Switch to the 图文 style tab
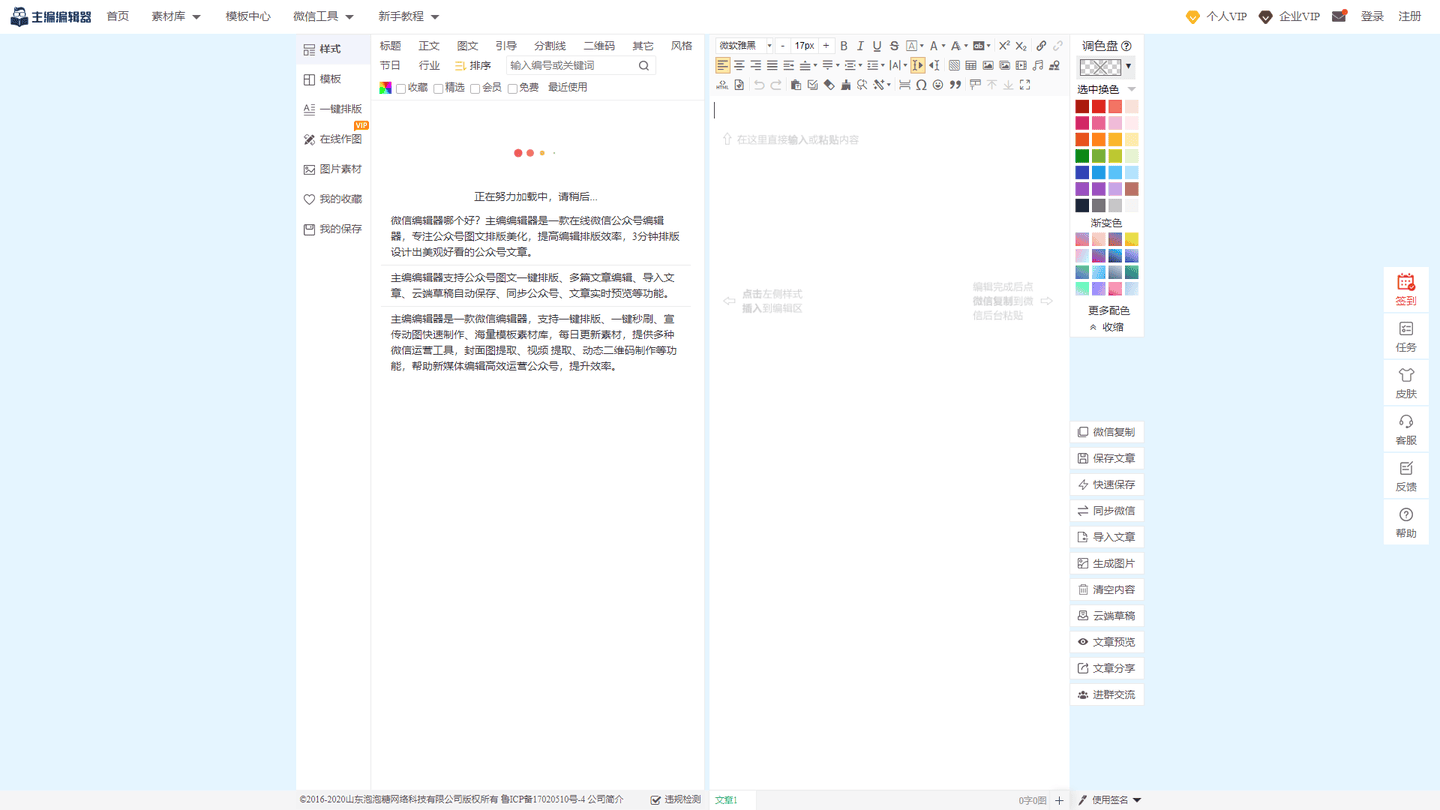 467,46
